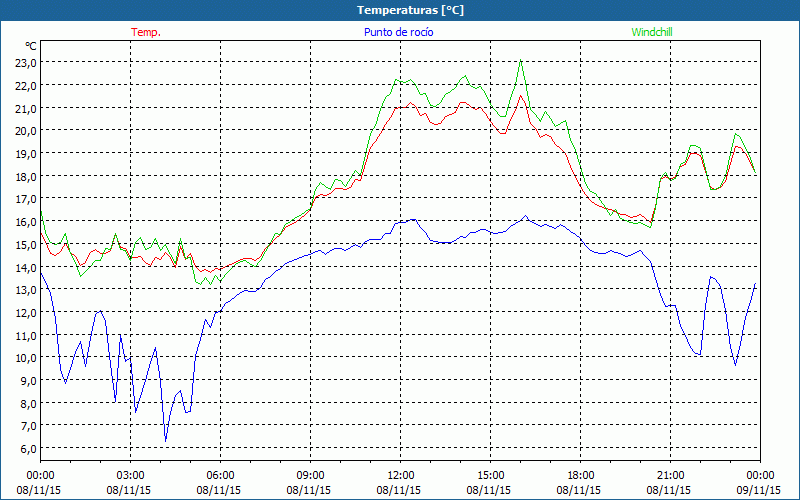This screenshot has height=500, width=800.
Task: Click the 12,0 y-axis value
Action: click(x=26, y=313)
